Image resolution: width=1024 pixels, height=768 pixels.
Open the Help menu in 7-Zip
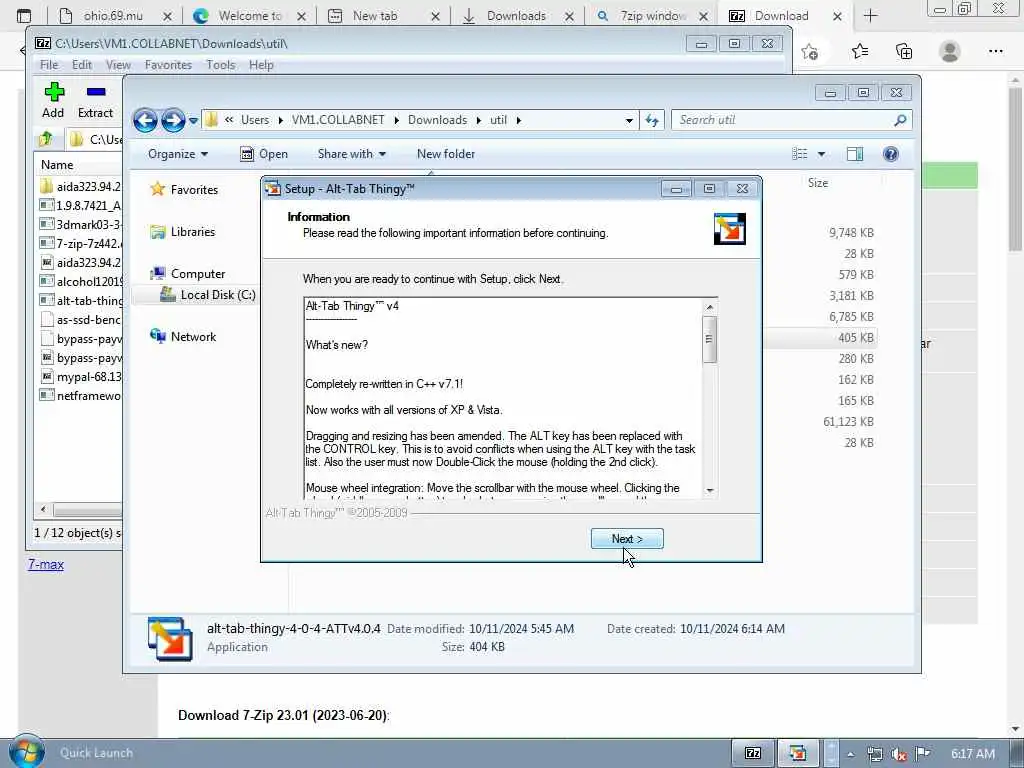coord(261,65)
